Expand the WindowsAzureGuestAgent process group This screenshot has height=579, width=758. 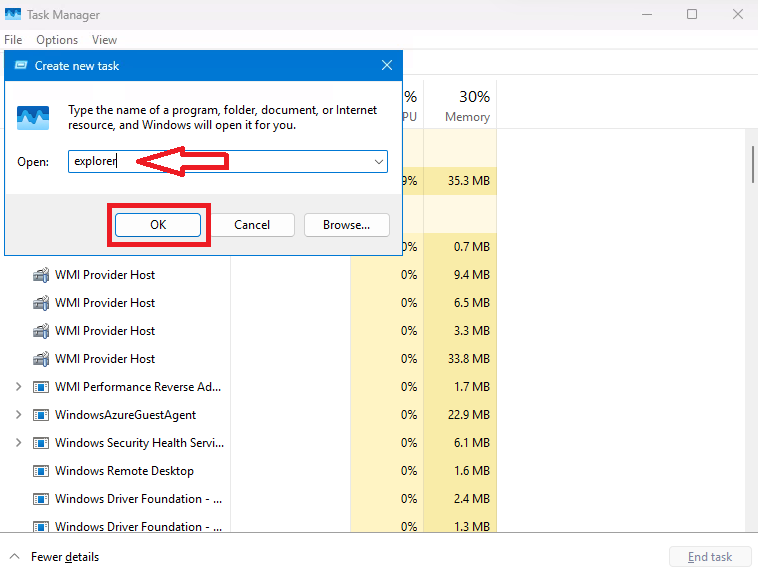(18, 415)
